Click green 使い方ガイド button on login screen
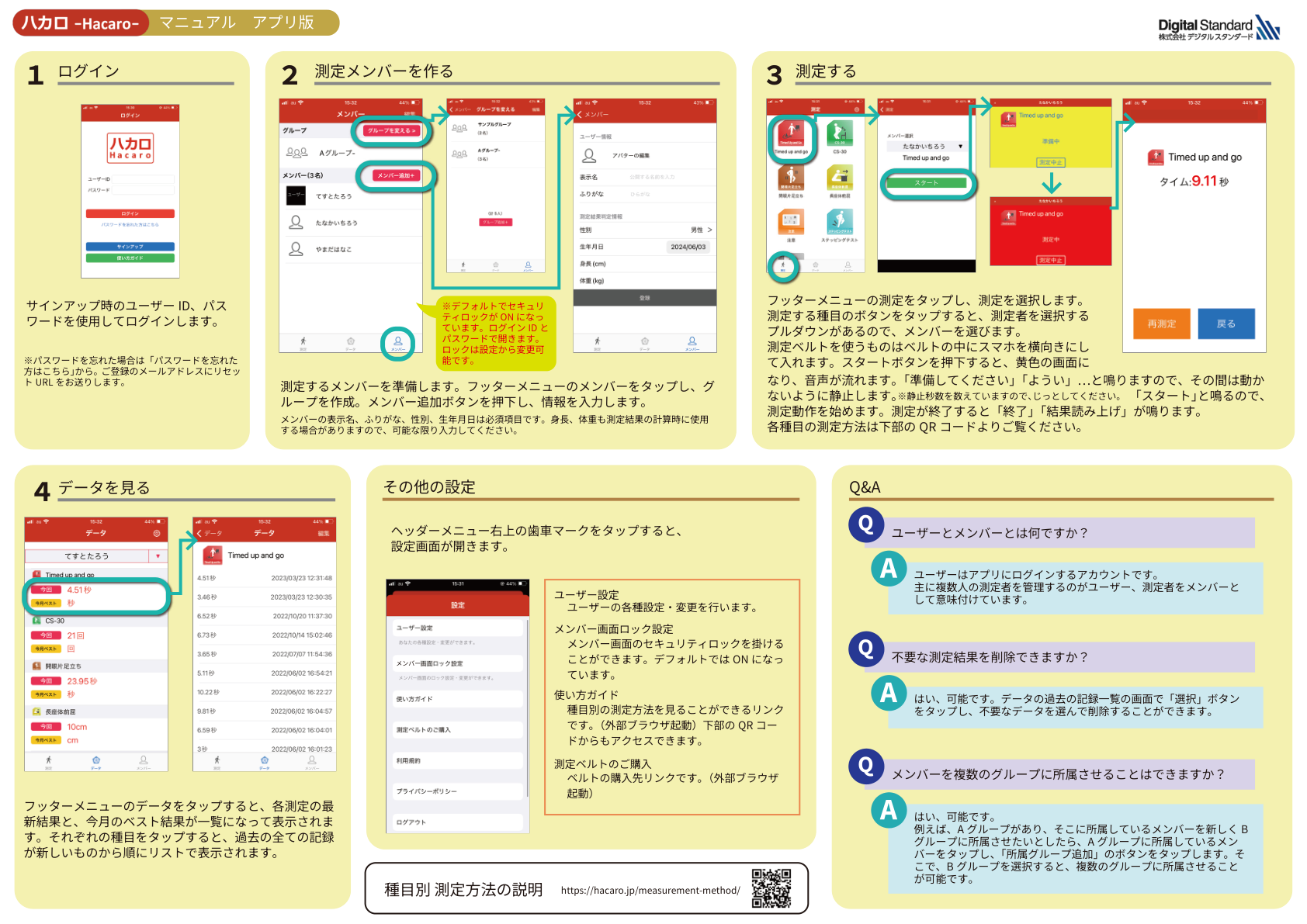This screenshot has width=1307, height=924. [x=130, y=258]
